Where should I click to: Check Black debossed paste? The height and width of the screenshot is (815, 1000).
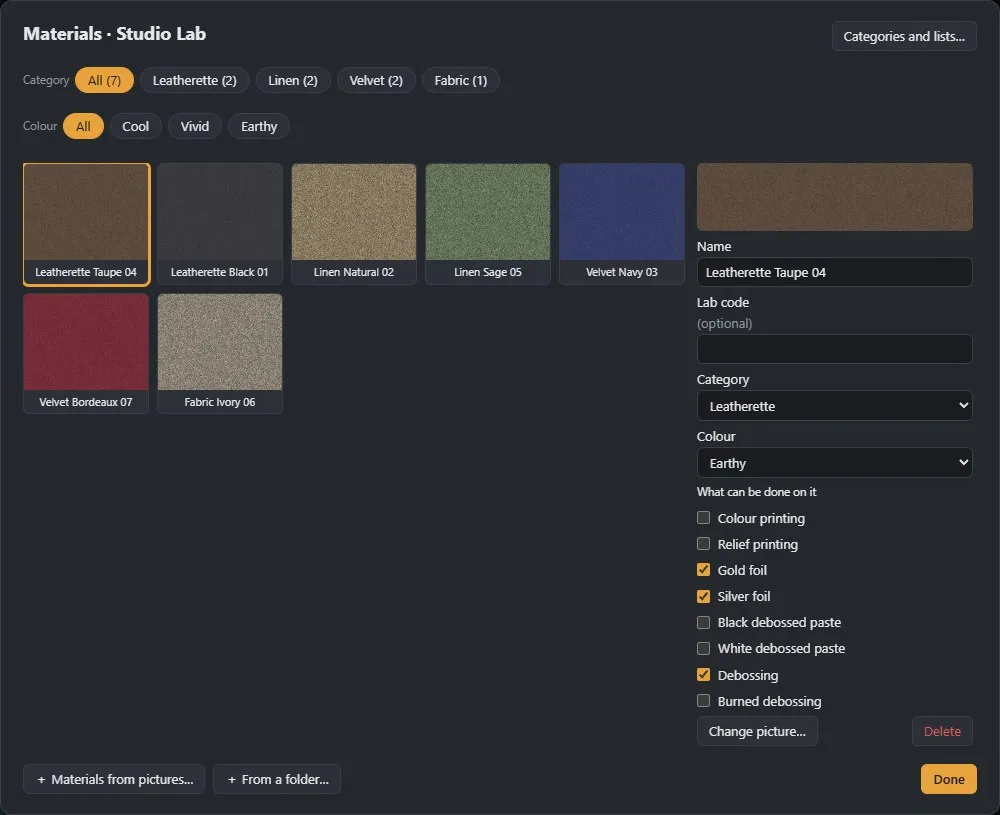(x=703, y=622)
